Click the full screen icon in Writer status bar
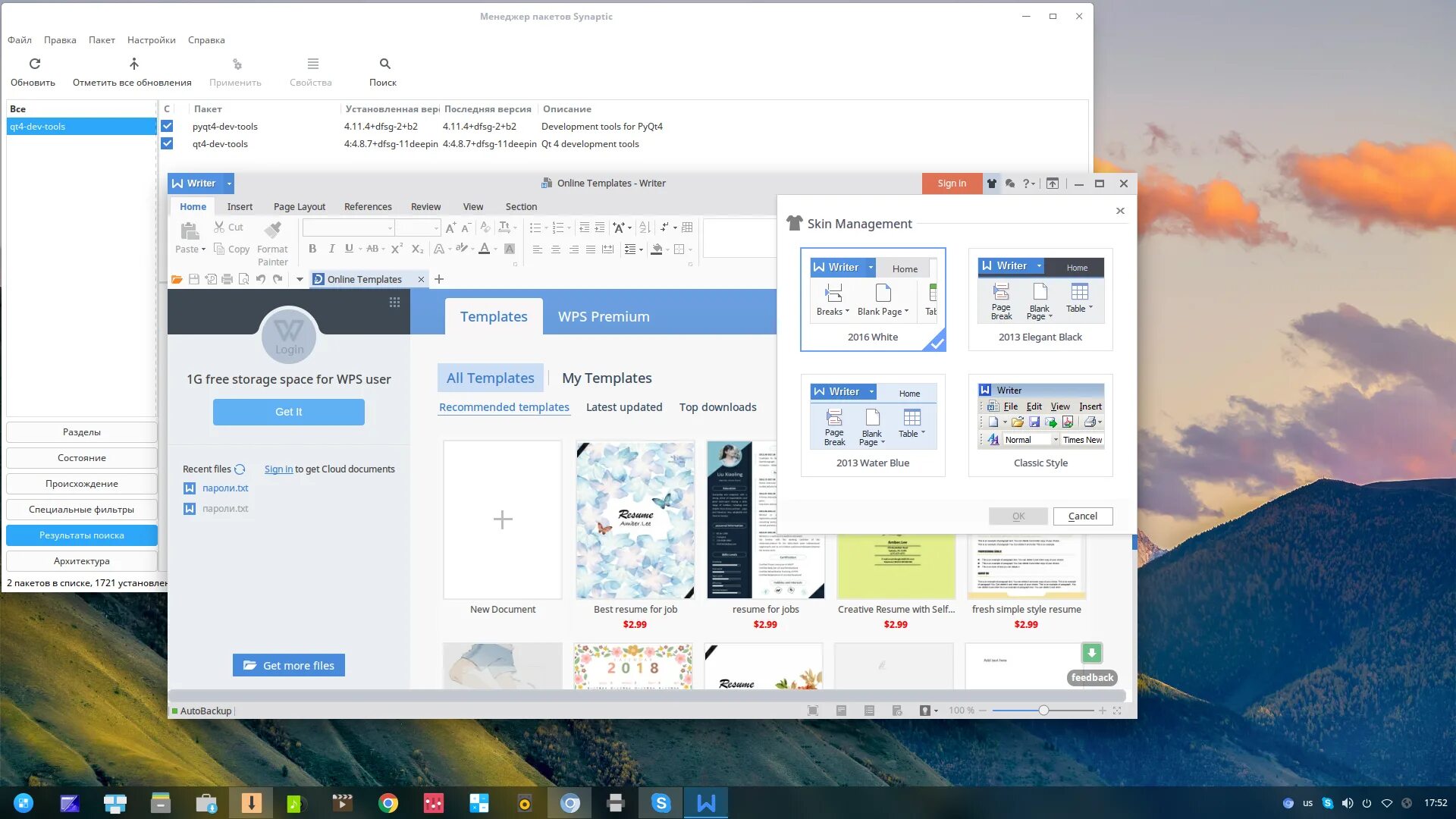 click(813, 711)
